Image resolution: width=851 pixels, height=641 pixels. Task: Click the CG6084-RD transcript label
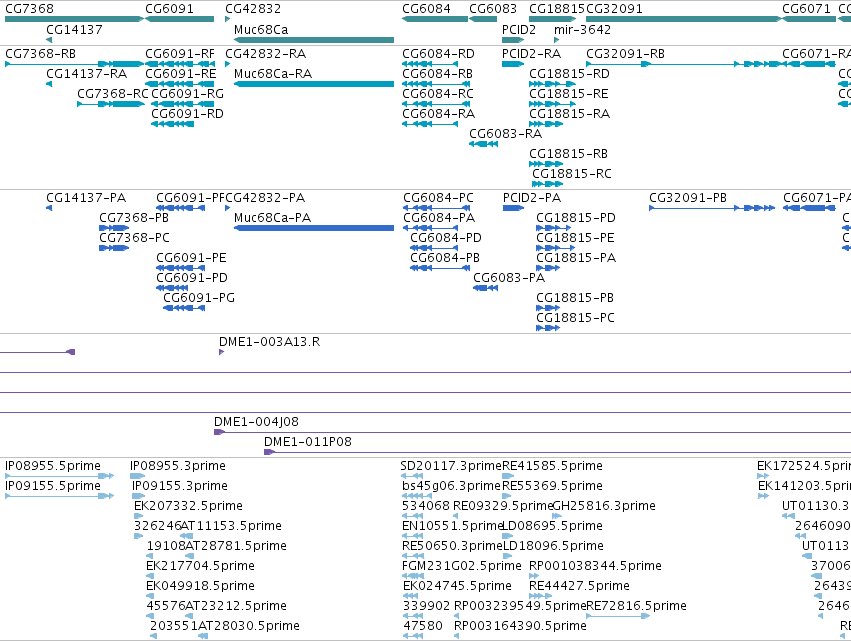pyautogui.click(x=438, y=54)
